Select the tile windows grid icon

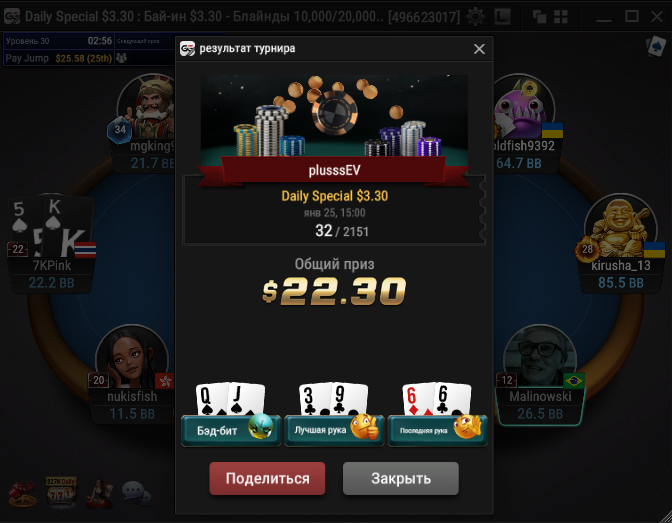(x=561, y=17)
